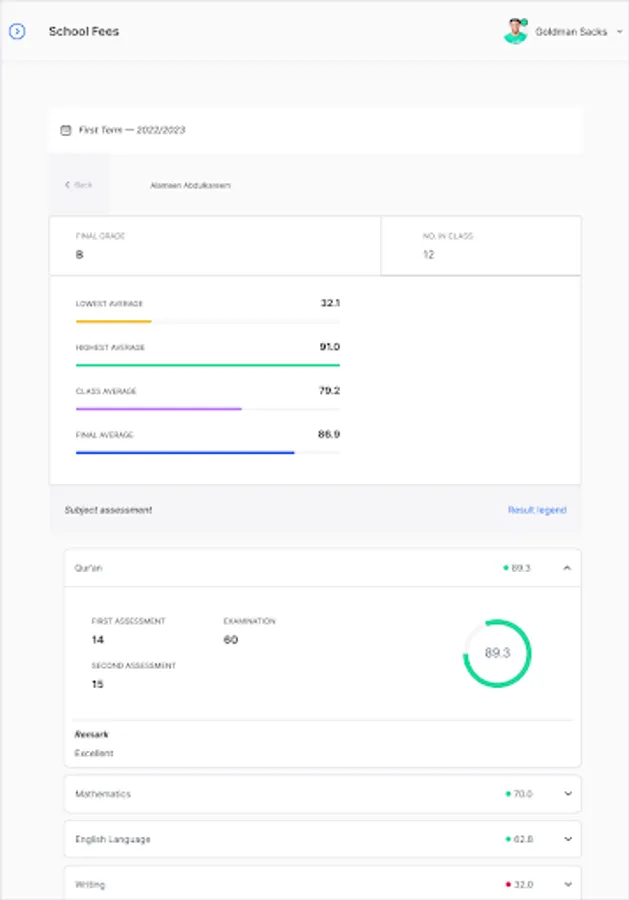Click the Excellent remark text

94,753
